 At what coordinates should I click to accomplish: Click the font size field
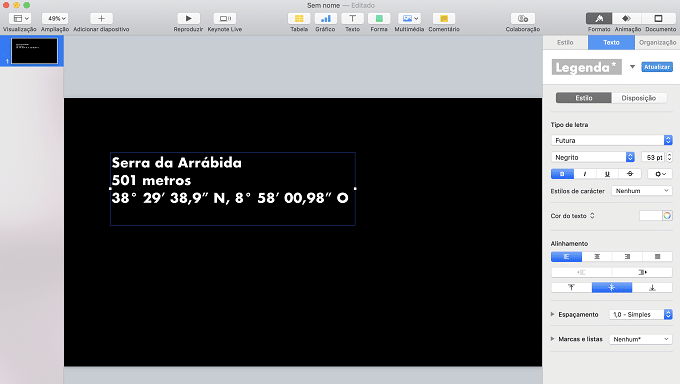point(654,158)
